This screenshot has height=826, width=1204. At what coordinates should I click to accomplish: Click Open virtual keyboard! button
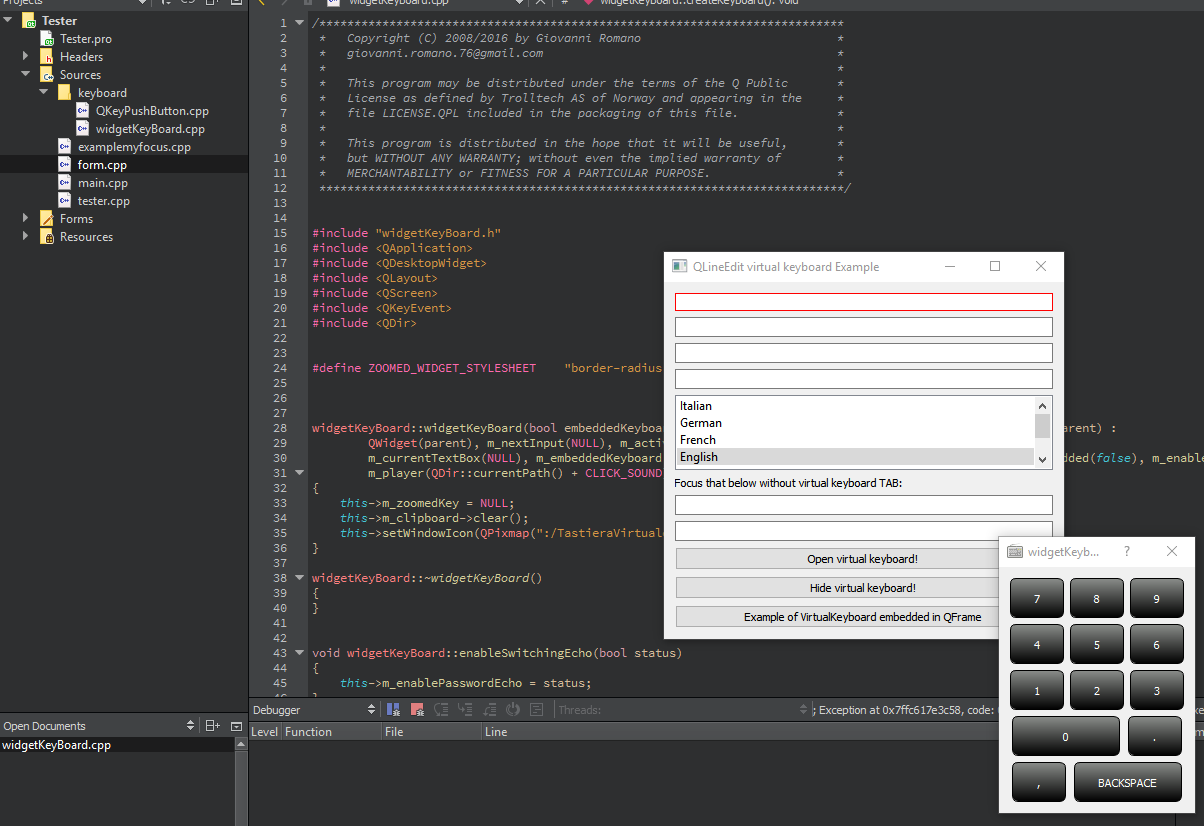click(862, 558)
